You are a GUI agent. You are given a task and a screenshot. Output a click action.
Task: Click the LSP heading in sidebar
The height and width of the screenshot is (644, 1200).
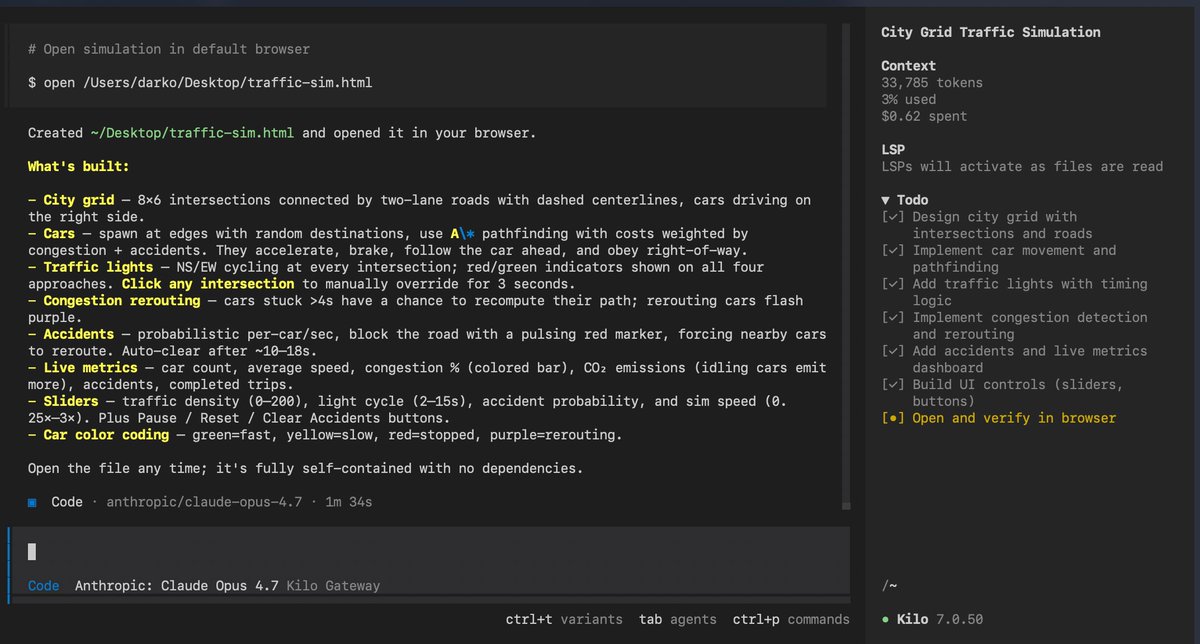(x=893, y=150)
